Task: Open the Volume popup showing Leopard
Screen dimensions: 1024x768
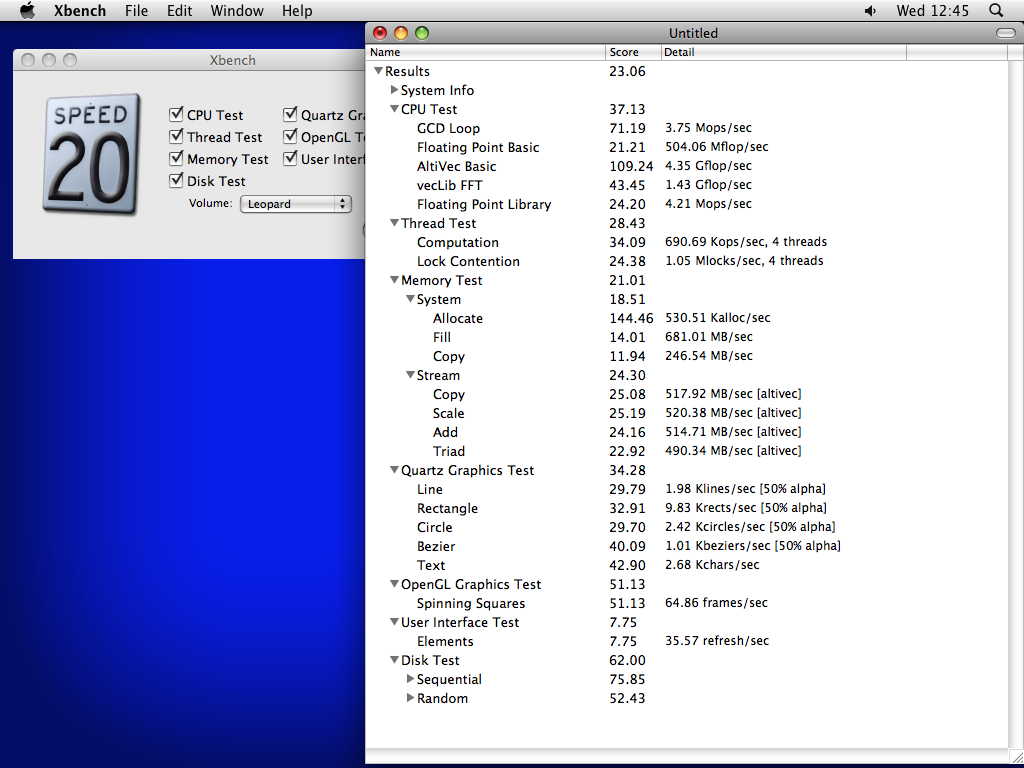Action: [x=296, y=204]
